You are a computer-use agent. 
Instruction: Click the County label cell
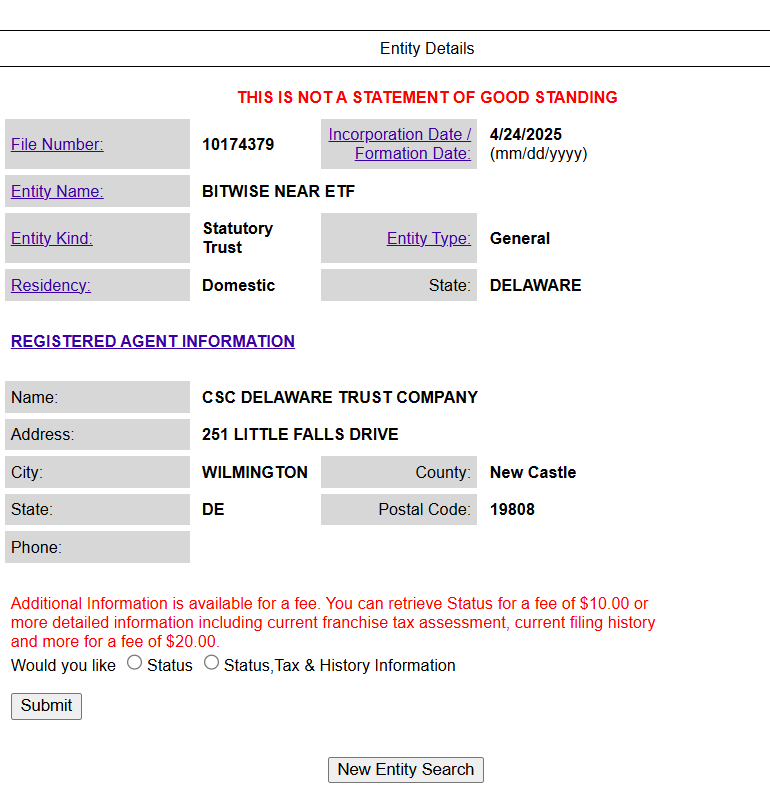(399, 472)
